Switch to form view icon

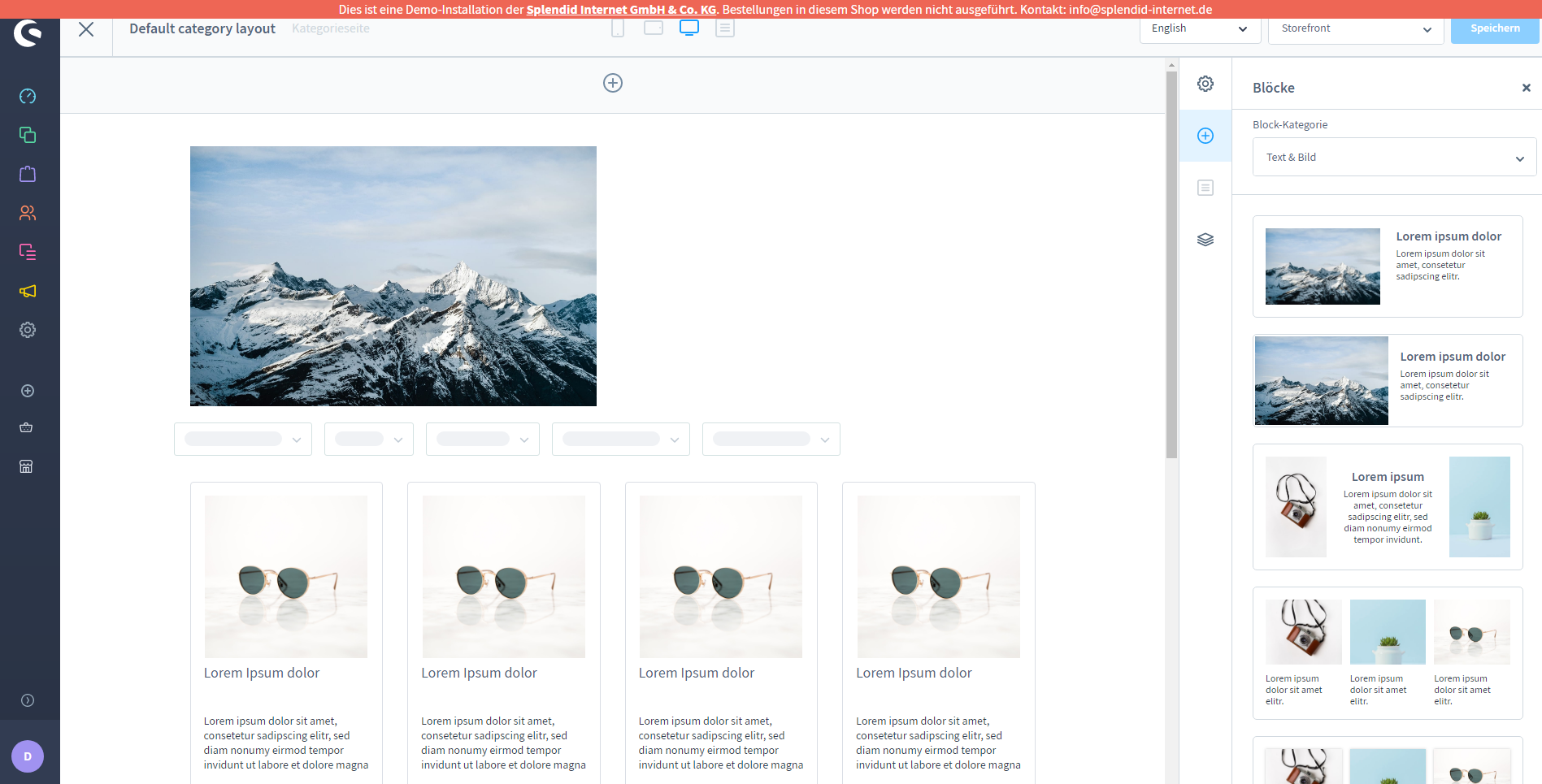pos(725,28)
